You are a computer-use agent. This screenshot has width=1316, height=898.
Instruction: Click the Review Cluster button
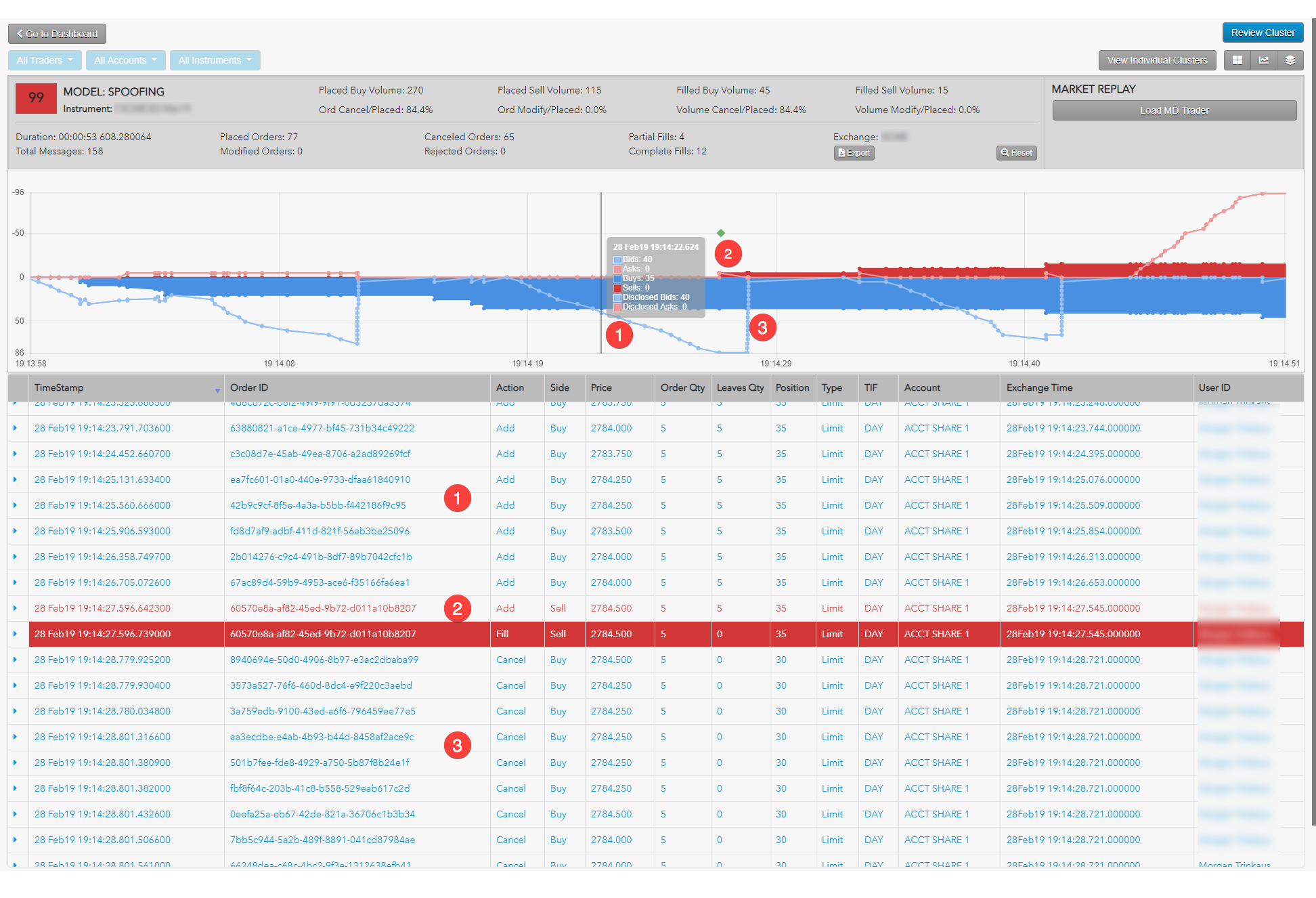(x=1262, y=33)
